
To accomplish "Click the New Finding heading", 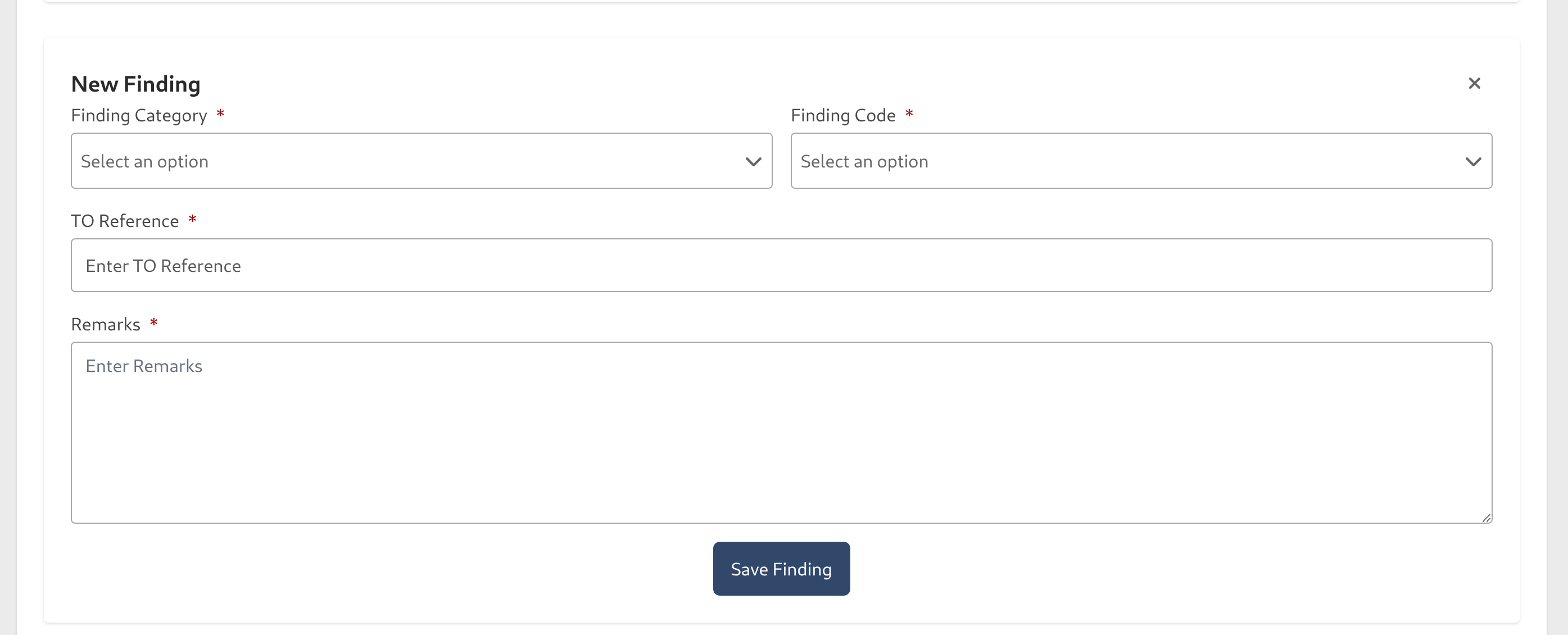I will click(136, 84).
